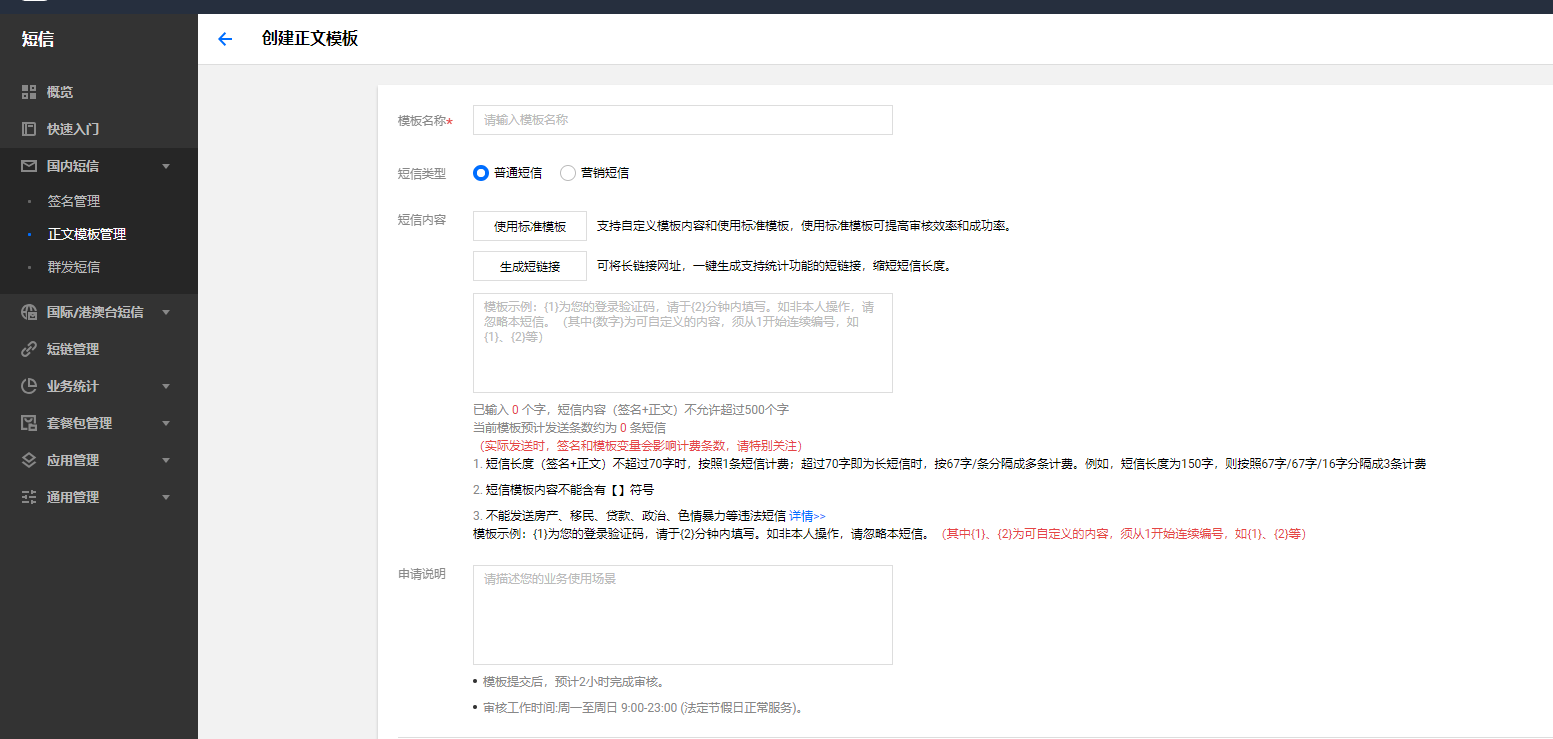Select the 营销短信 radio button
Viewport: 1553px width, 739px height.
coord(568,173)
